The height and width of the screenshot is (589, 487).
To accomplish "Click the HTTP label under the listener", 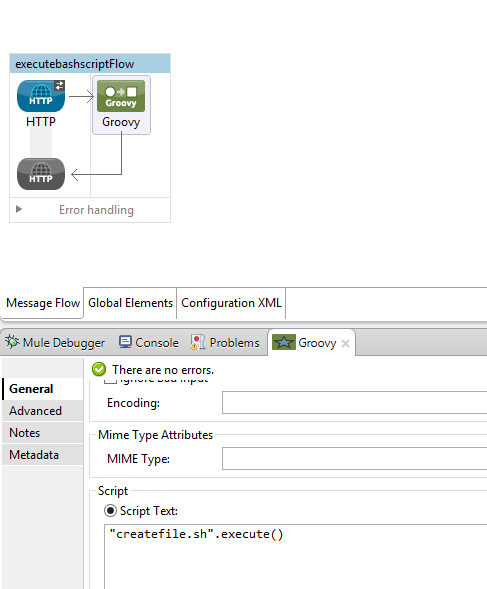I will pos(41,122).
